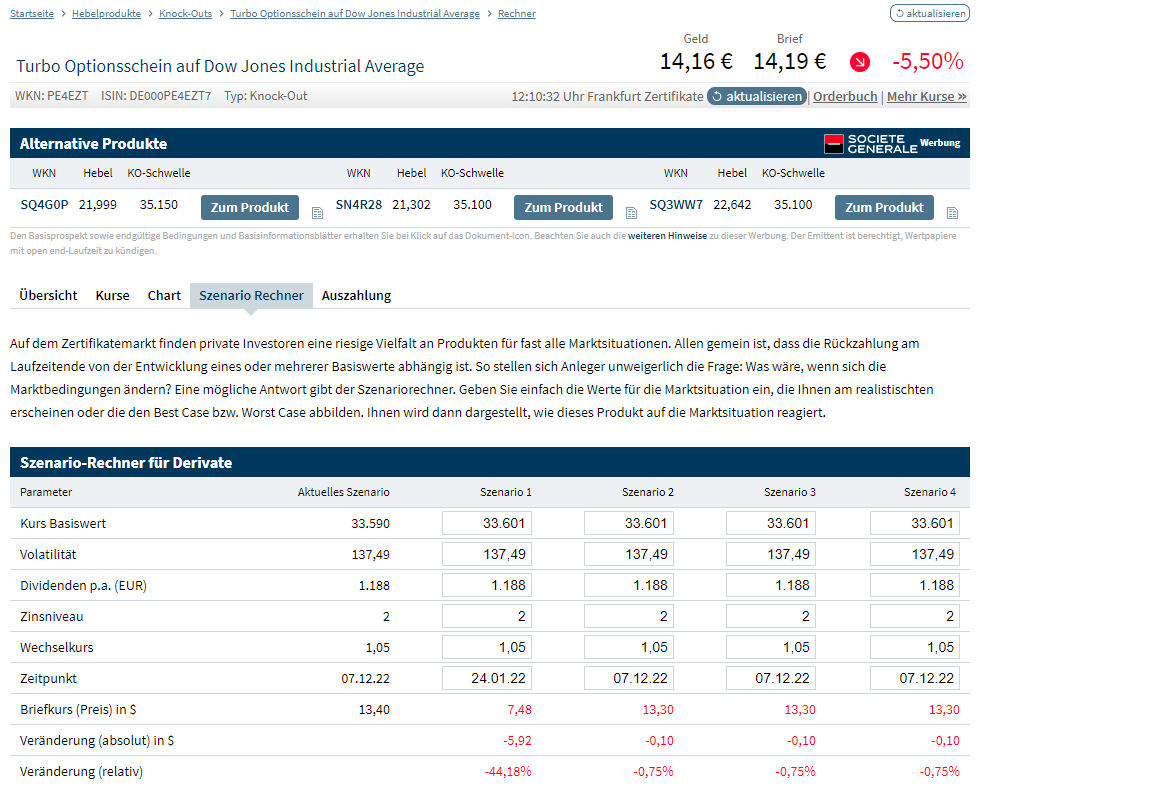1152x786 pixels.
Task: Open the Kurse tab
Action: (112, 295)
